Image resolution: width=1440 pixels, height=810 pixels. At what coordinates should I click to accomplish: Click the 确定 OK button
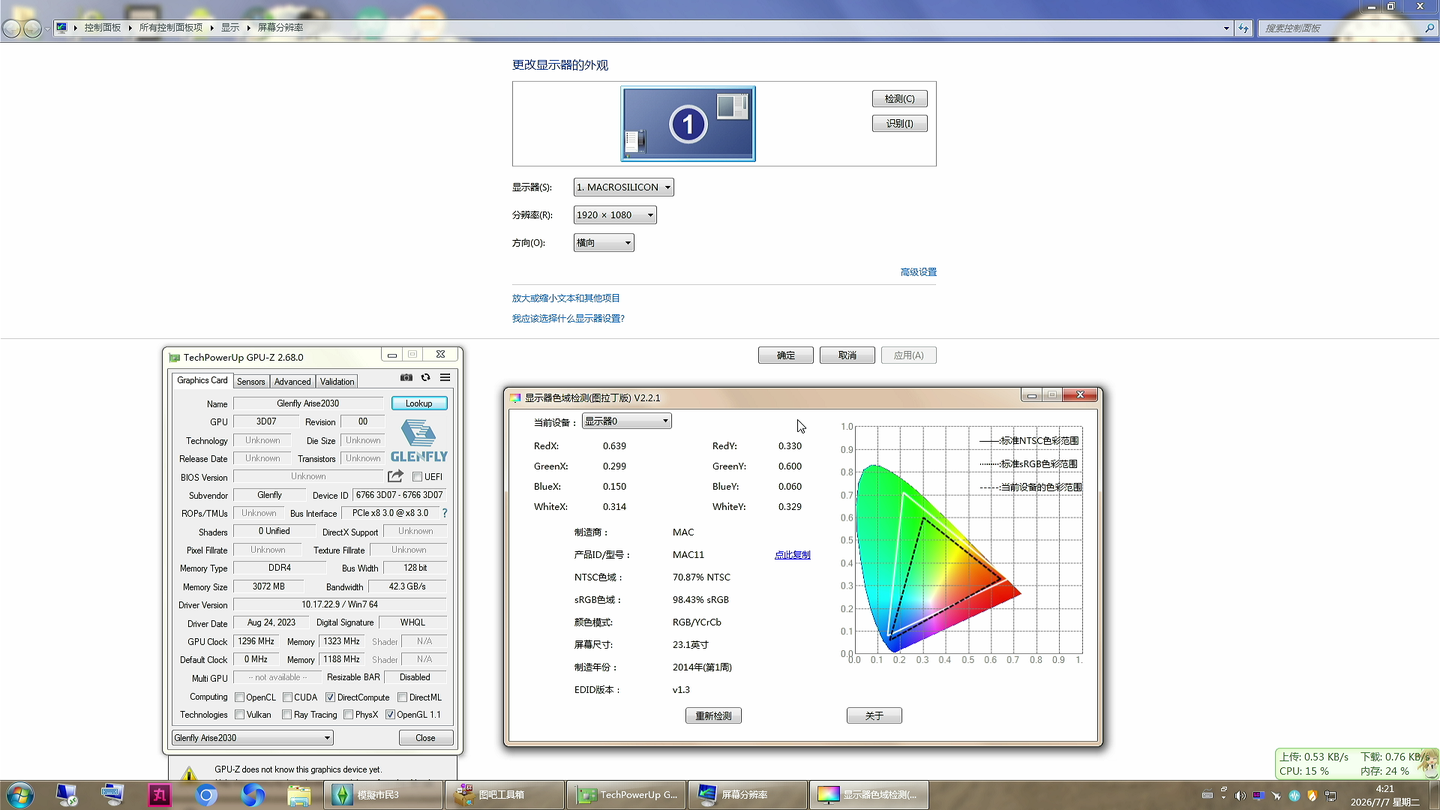coord(786,355)
